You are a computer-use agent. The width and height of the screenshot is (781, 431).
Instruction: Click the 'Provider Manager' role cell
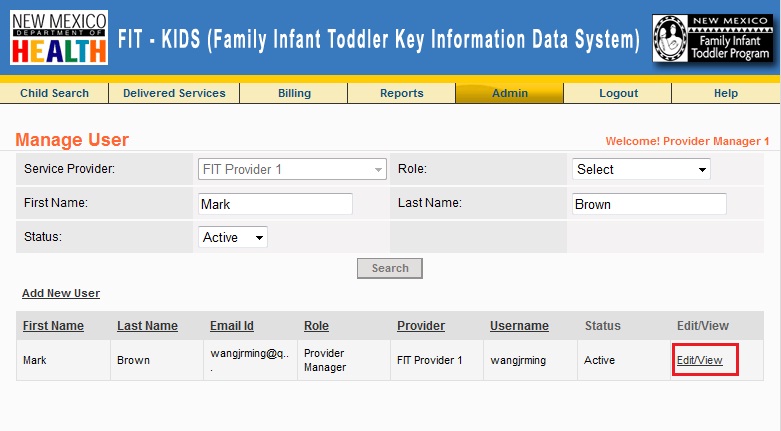[344, 360]
